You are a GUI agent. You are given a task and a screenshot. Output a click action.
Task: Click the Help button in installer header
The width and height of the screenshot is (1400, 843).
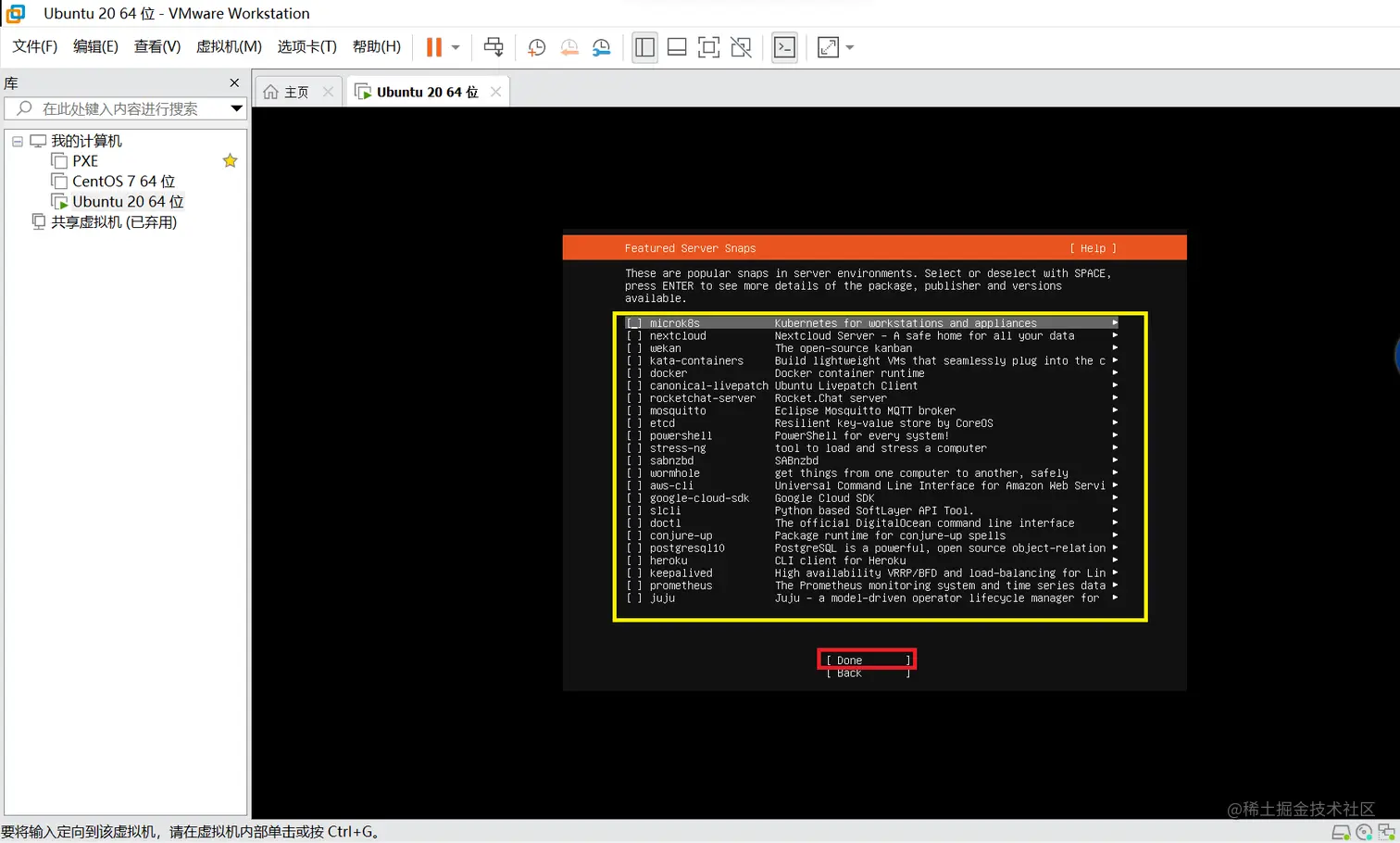pyautogui.click(x=1093, y=248)
